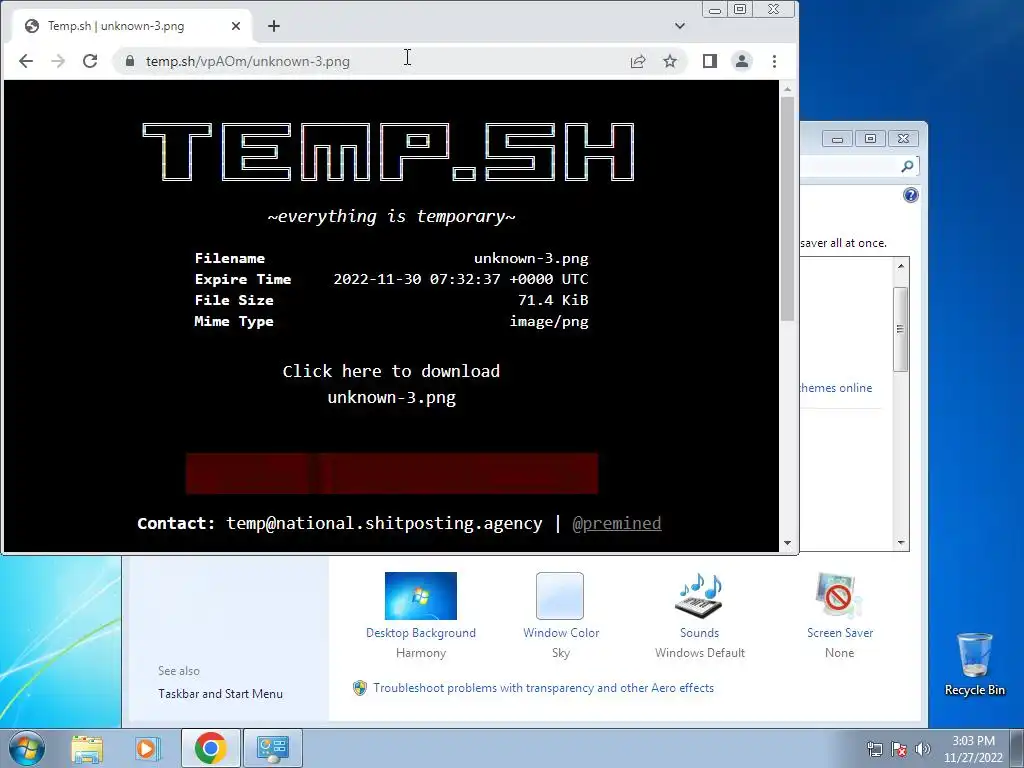Open the tab search chevron
Image resolution: width=1024 pixels, height=768 pixels.
click(680, 26)
